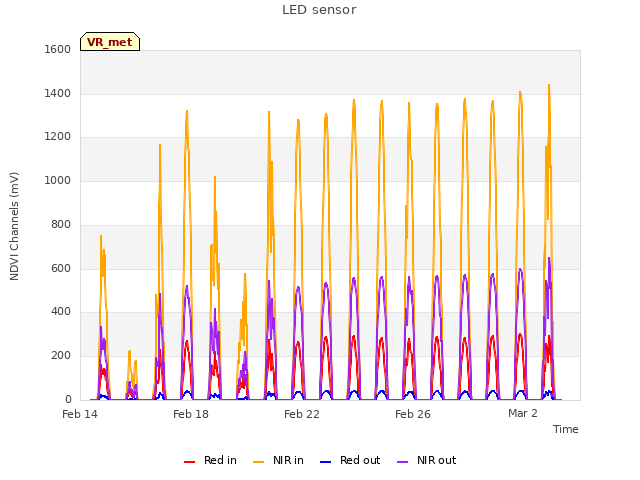Click the 1200 y-axis tick label
The width and height of the screenshot is (640, 480).
[x=58, y=137]
